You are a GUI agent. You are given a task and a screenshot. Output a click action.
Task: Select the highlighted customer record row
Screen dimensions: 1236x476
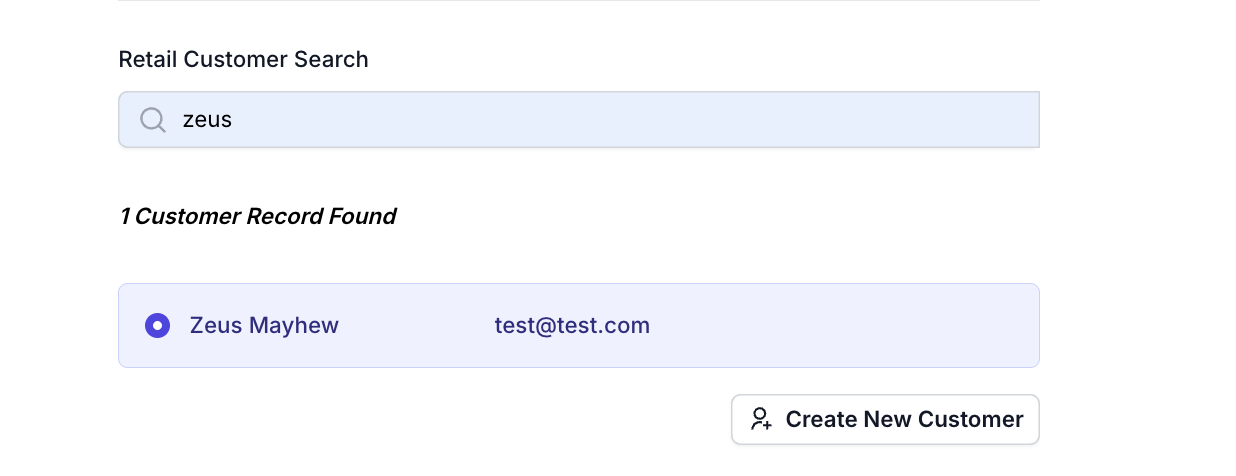pos(579,325)
